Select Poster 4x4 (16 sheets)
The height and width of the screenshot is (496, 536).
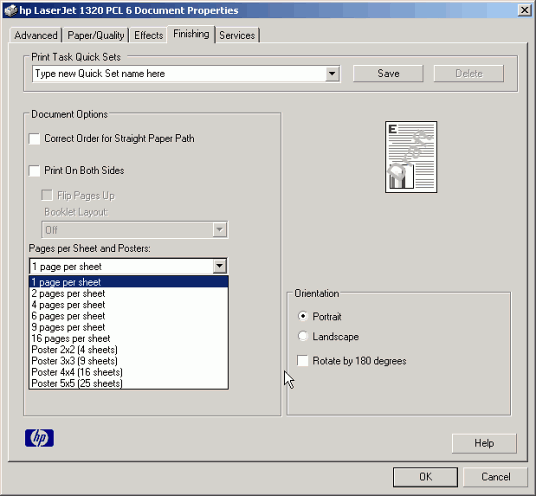pyautogui.click(x=129, y=372)
